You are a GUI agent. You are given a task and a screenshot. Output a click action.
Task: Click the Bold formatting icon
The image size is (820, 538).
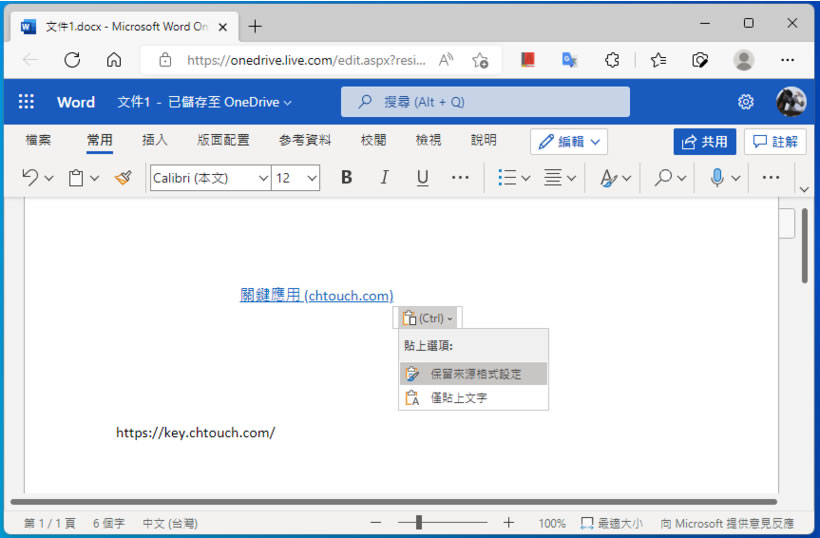pyautogui.click(x=347, y=178)
